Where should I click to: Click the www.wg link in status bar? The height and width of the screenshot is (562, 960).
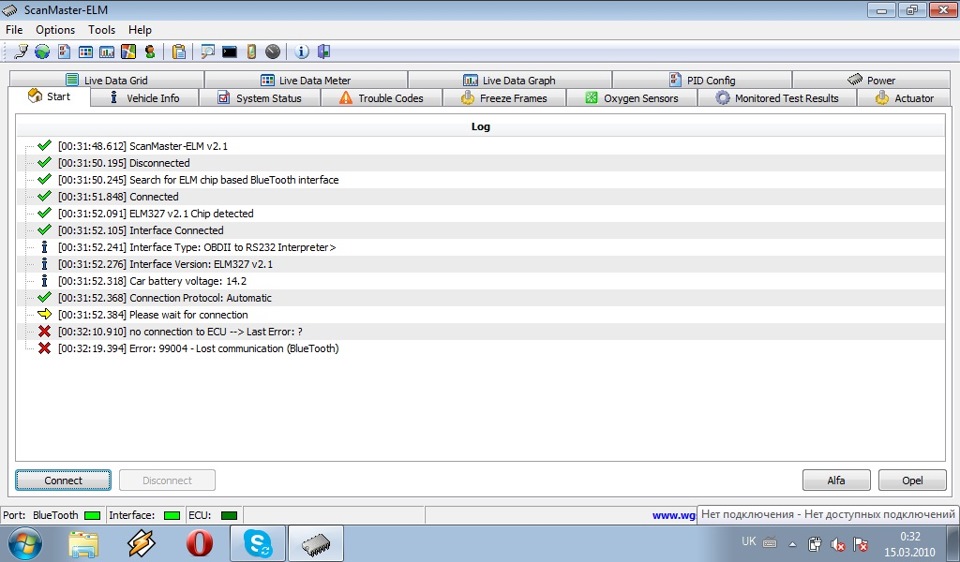click(x=673, y=515)
